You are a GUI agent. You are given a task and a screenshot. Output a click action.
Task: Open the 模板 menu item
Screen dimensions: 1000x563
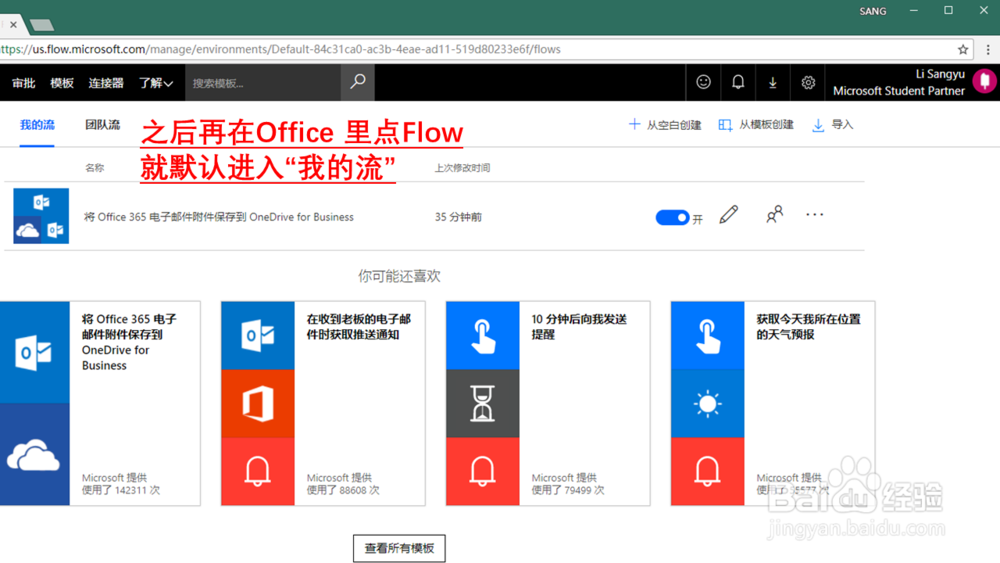[x=62, y=83]
